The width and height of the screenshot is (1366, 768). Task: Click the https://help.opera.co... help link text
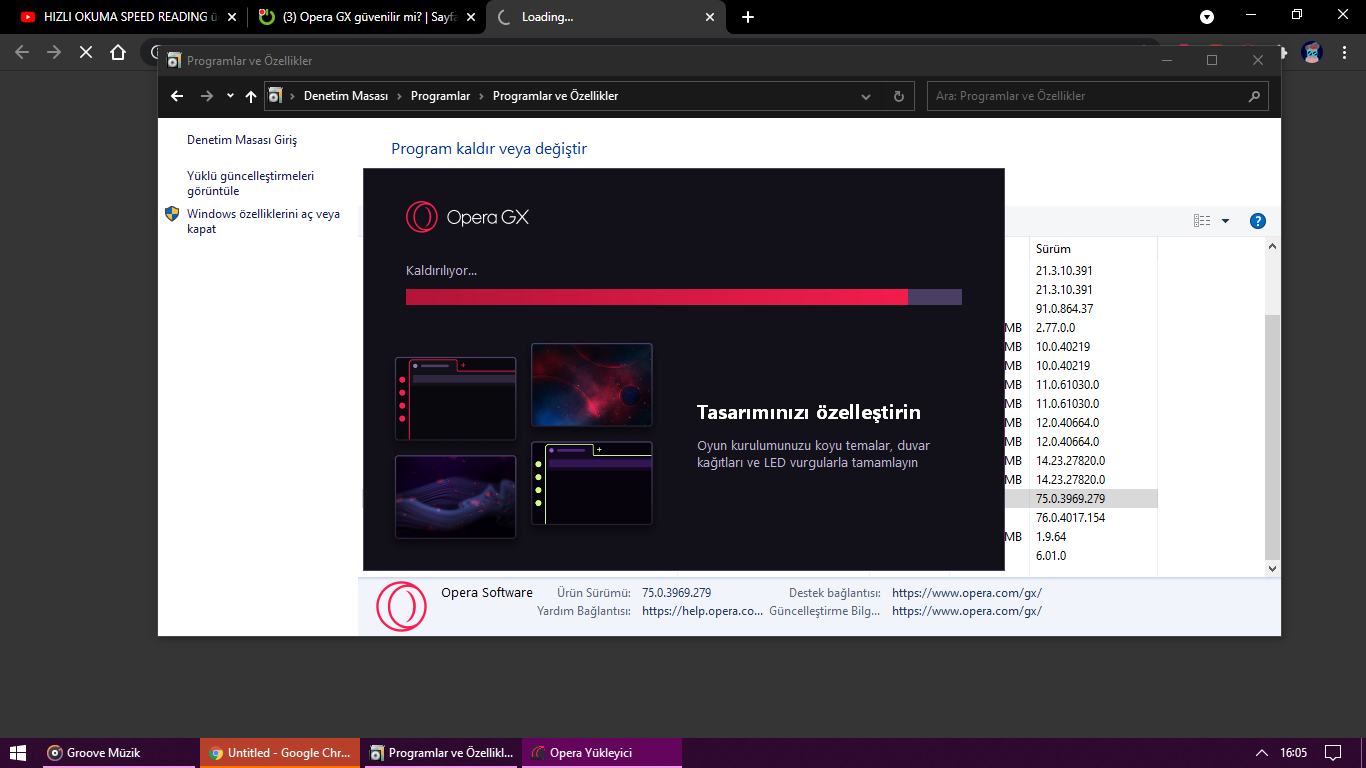click(702, 611)
